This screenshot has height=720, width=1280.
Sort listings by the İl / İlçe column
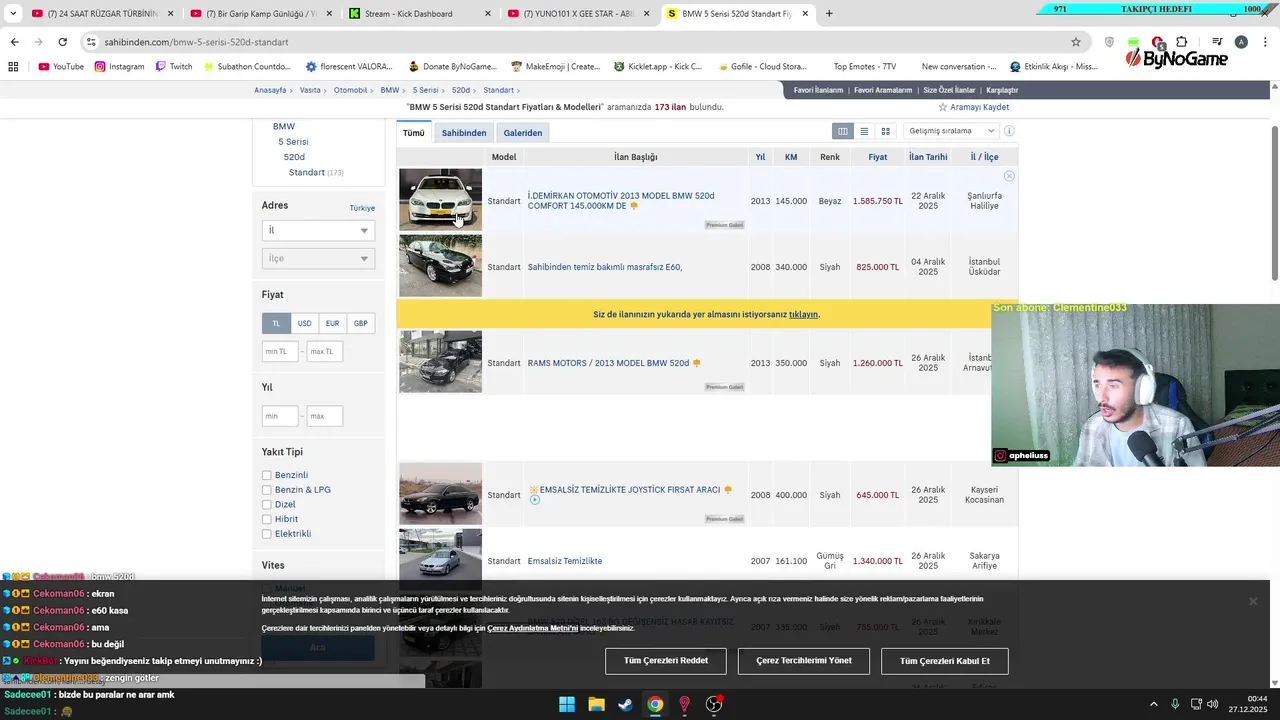984,157
